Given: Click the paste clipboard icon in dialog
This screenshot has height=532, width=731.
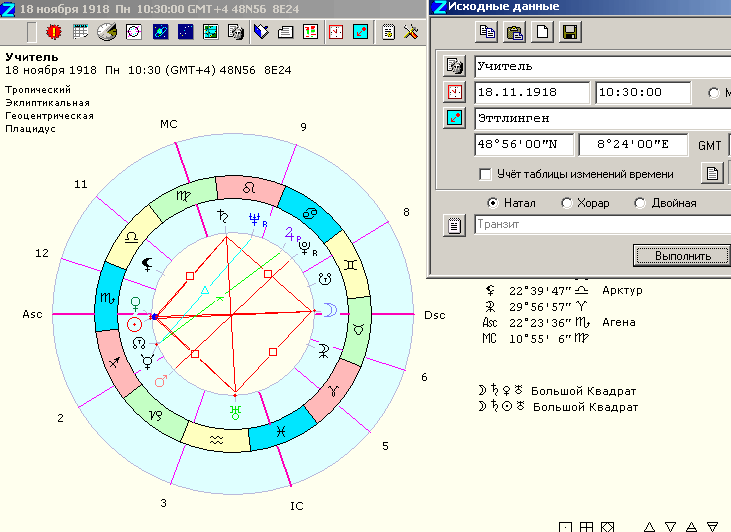Looking at the screenshot, I should [515, 32].
